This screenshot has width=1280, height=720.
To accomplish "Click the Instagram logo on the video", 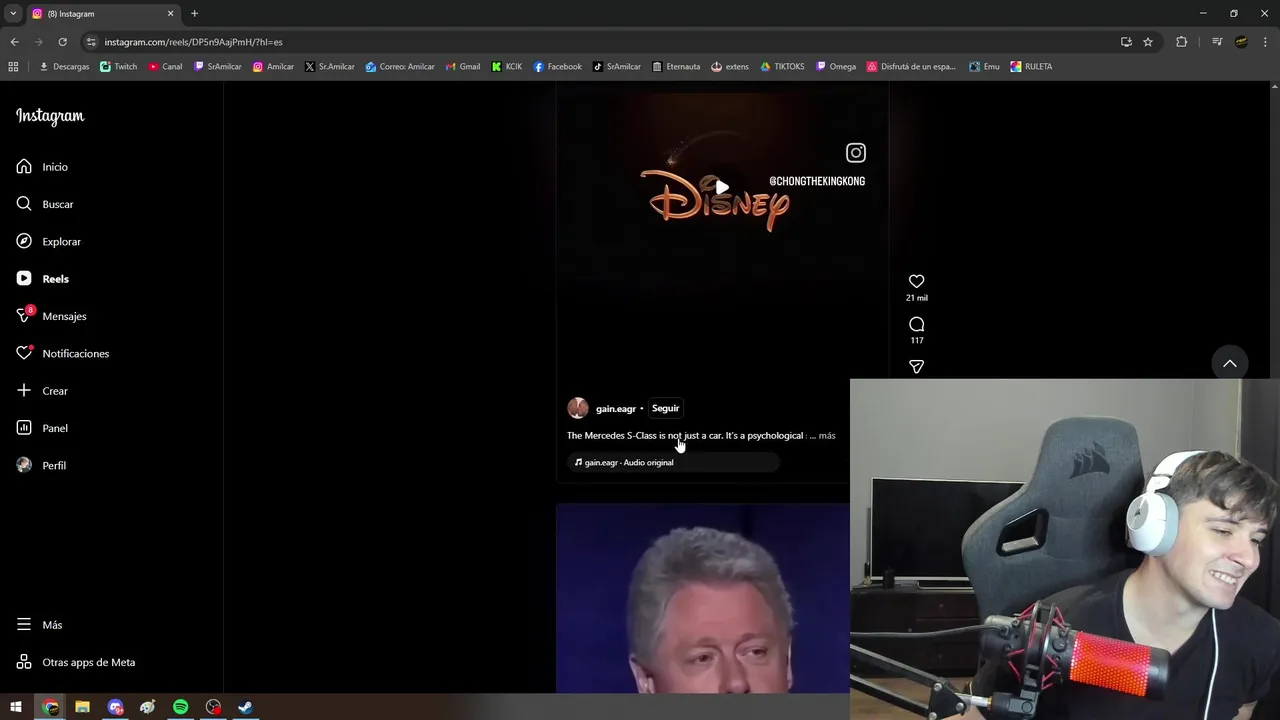I will point(856,153).
